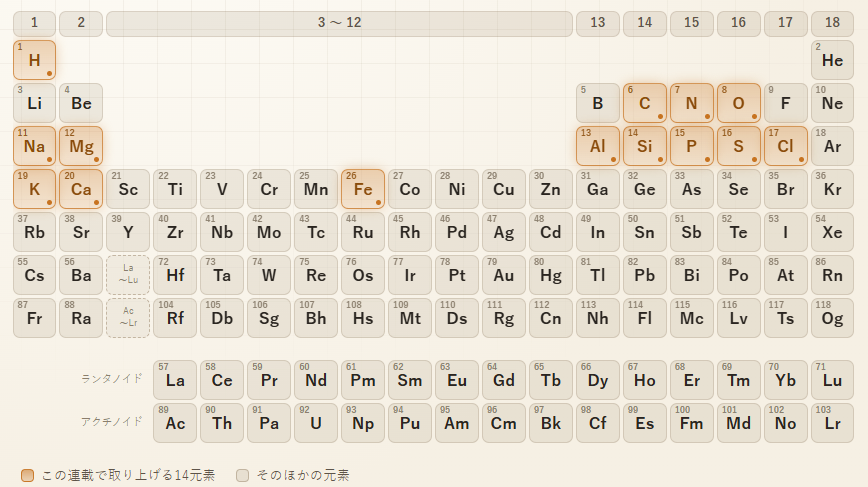Click the gray そのほかの元素 legend swatch

click(242, 475)
